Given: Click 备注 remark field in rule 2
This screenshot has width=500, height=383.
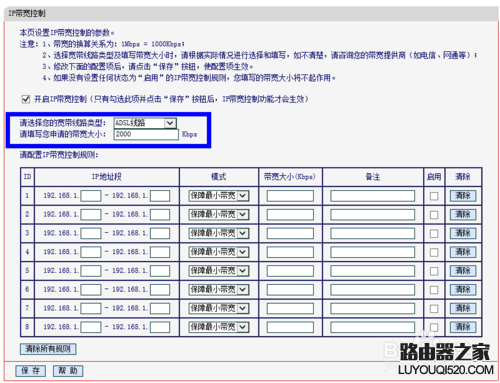Looking at the screenshot, I should pos(373,214).
